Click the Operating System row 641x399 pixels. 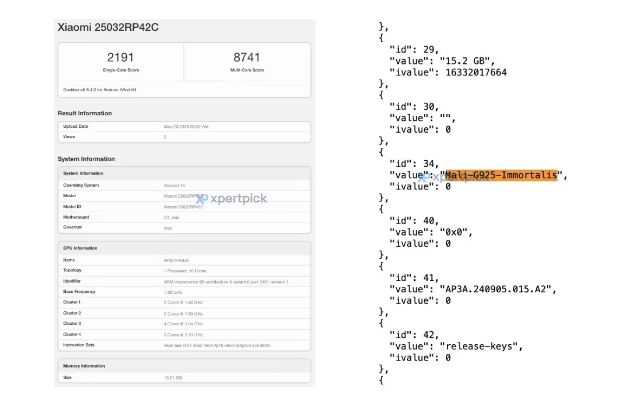point(184,185)
